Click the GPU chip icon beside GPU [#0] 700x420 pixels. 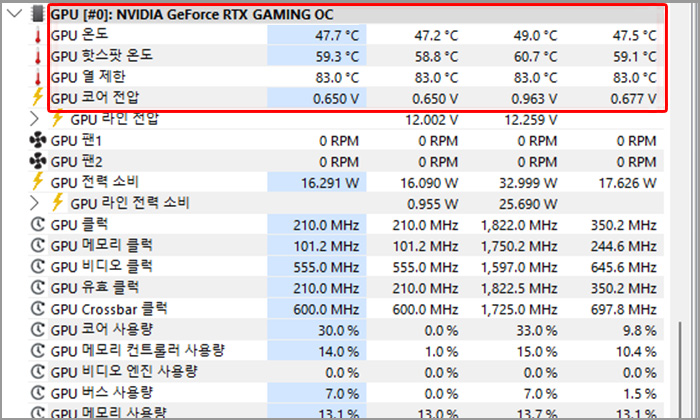click(x=38, y=14)
